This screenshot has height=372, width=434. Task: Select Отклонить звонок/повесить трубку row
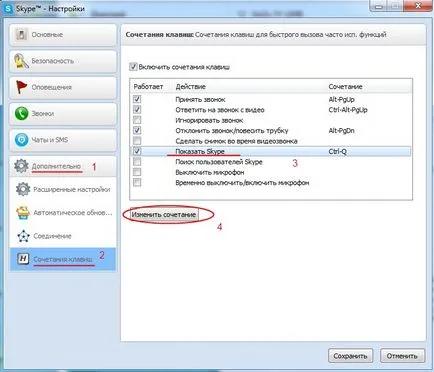click(x=271, y=130)
